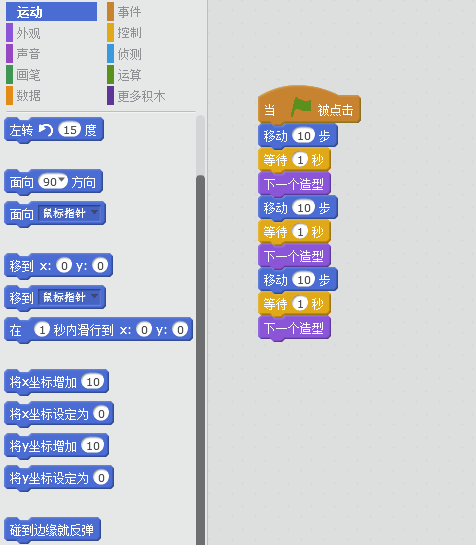476x545 pixels.
Task: Open the 画笔 (Pen) category
Action: pos(24,75)
